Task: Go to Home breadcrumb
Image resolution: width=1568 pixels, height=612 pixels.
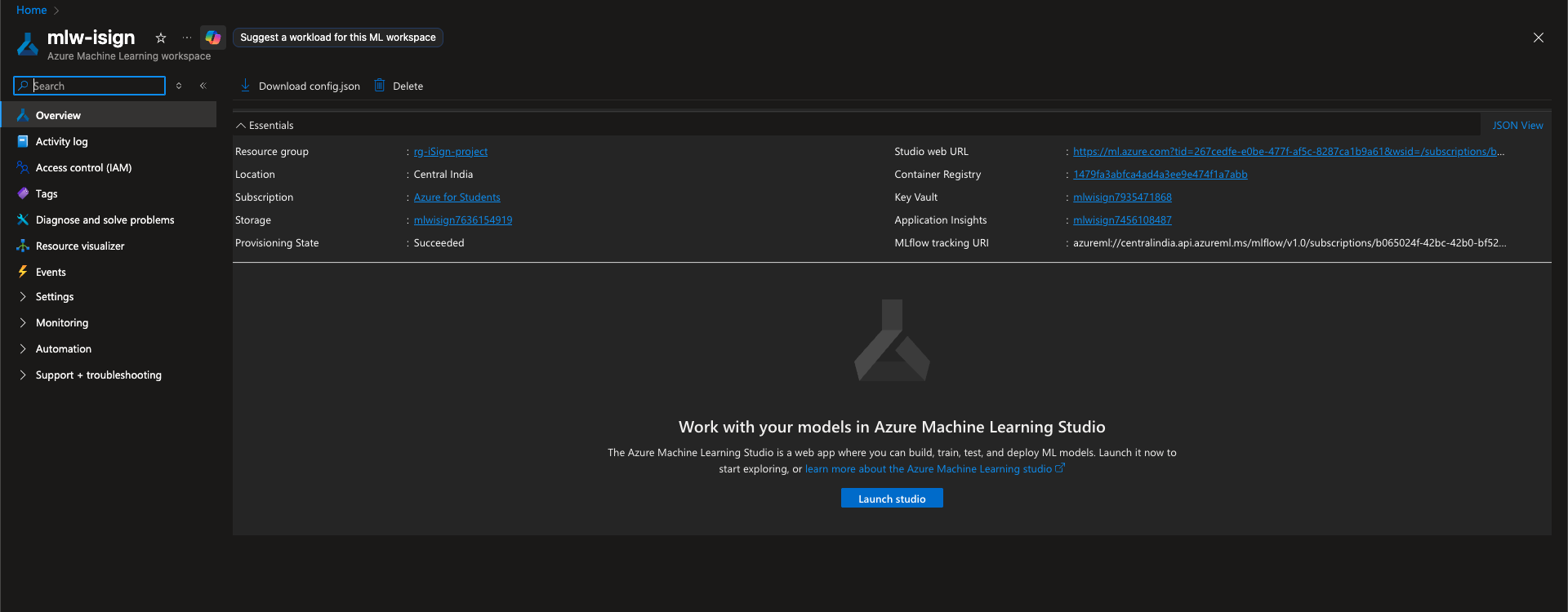Action: (32, 10)
